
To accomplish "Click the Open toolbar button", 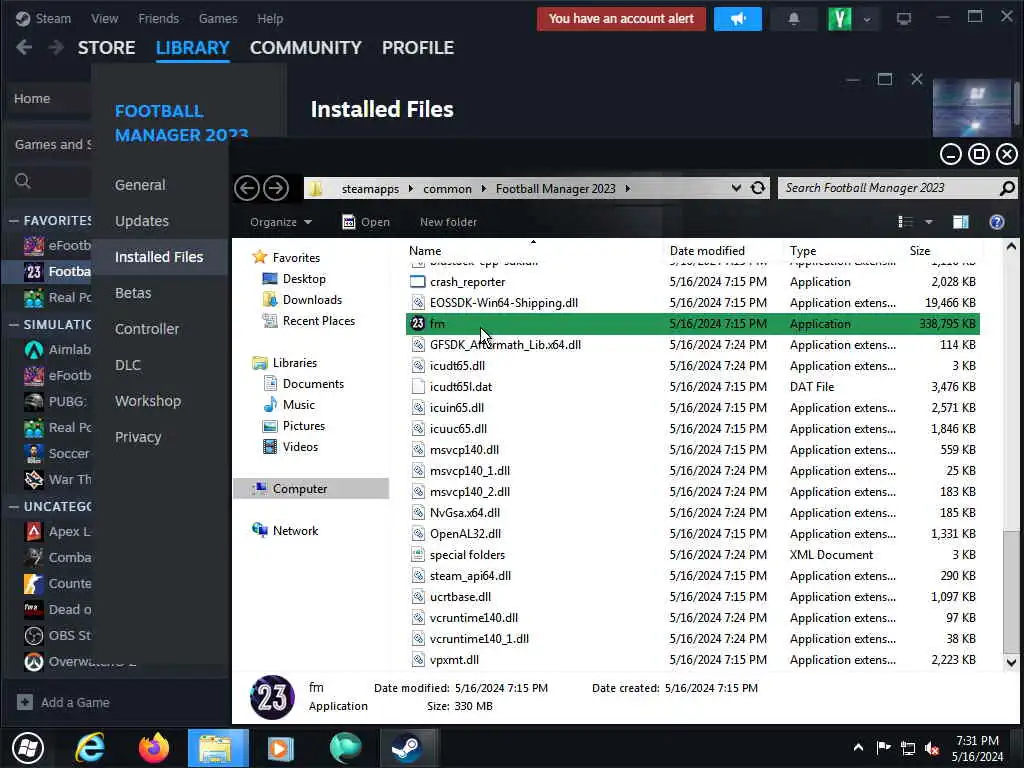I will [366, 222].
